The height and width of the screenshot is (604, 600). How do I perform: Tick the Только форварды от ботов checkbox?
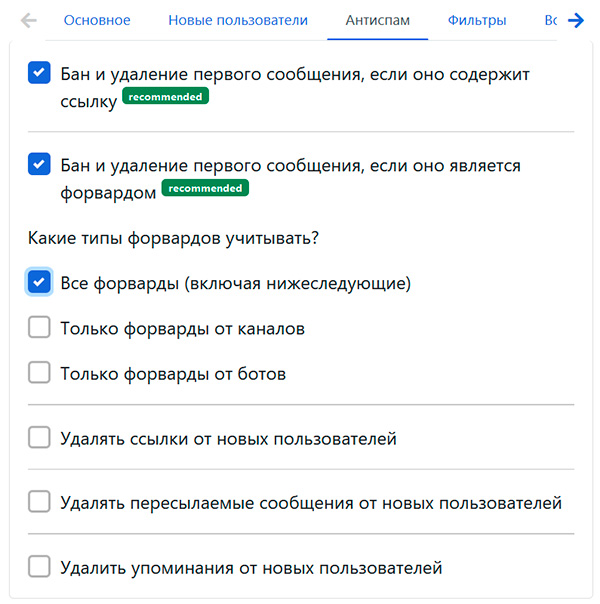39,373
